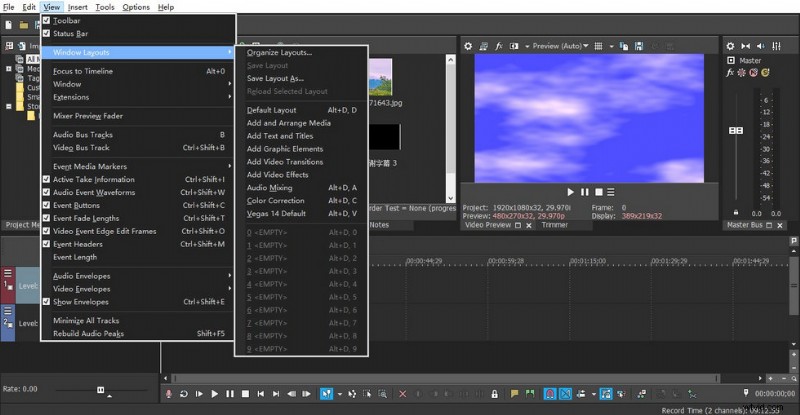Viewport: 800px width, 415px height.
Task: Click the red delete X icon
Action: tap(403, 394)
